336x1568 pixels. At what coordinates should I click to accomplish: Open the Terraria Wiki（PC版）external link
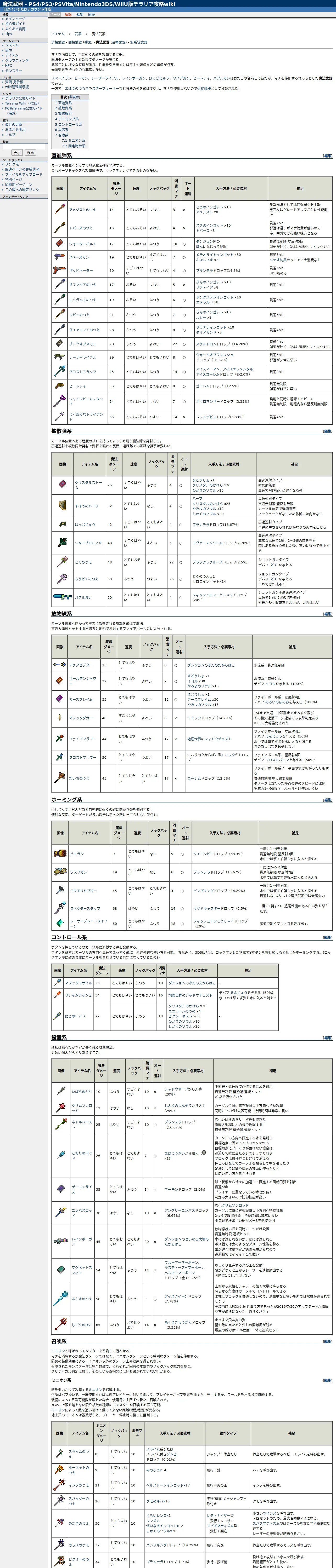(22, 103)
